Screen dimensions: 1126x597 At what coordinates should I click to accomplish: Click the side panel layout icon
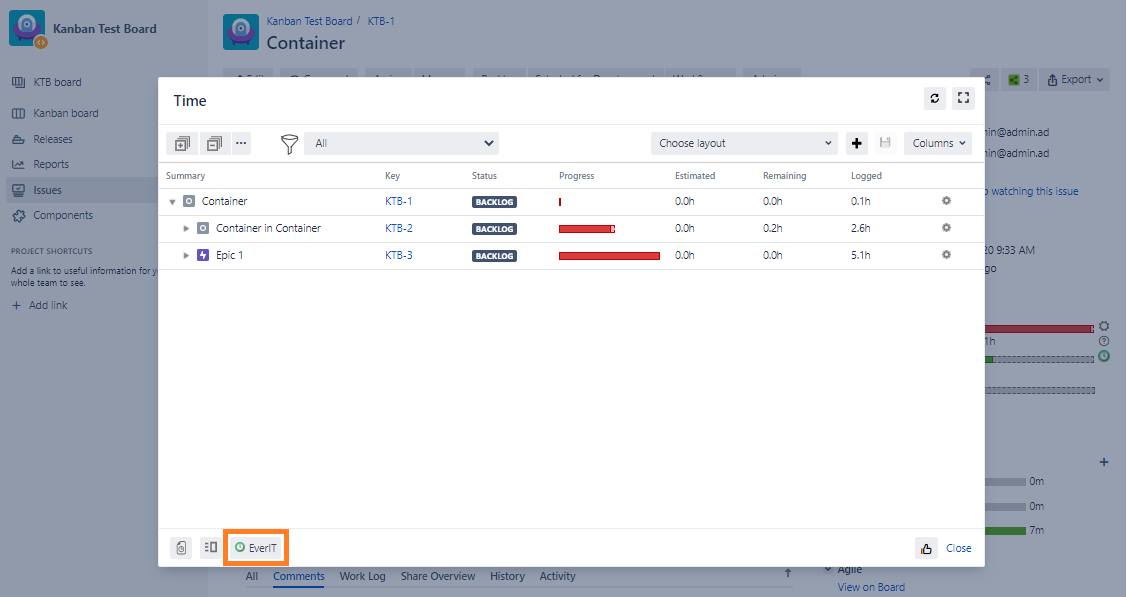coord(210,547)
